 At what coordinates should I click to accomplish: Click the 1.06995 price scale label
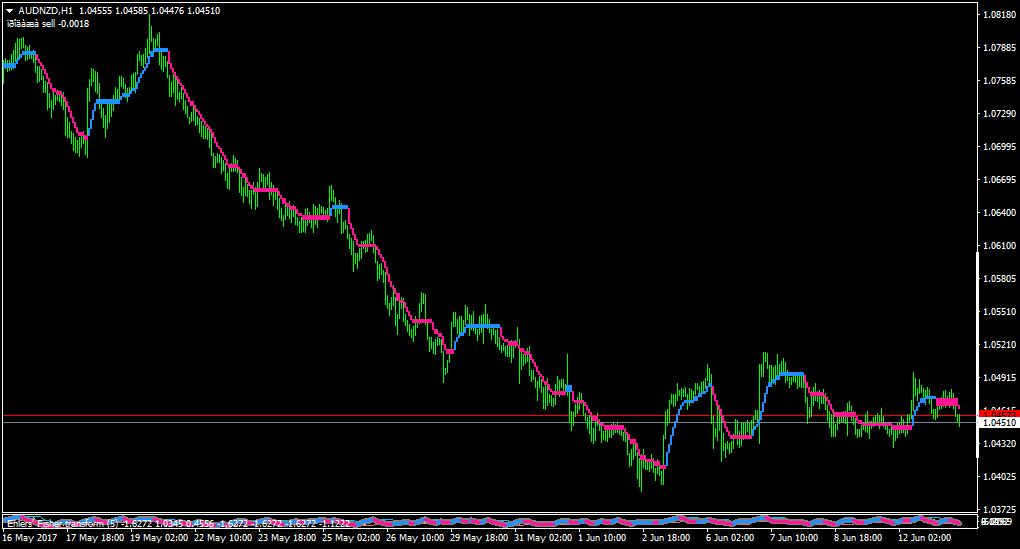pyautogui.click(x=999, y=146)
